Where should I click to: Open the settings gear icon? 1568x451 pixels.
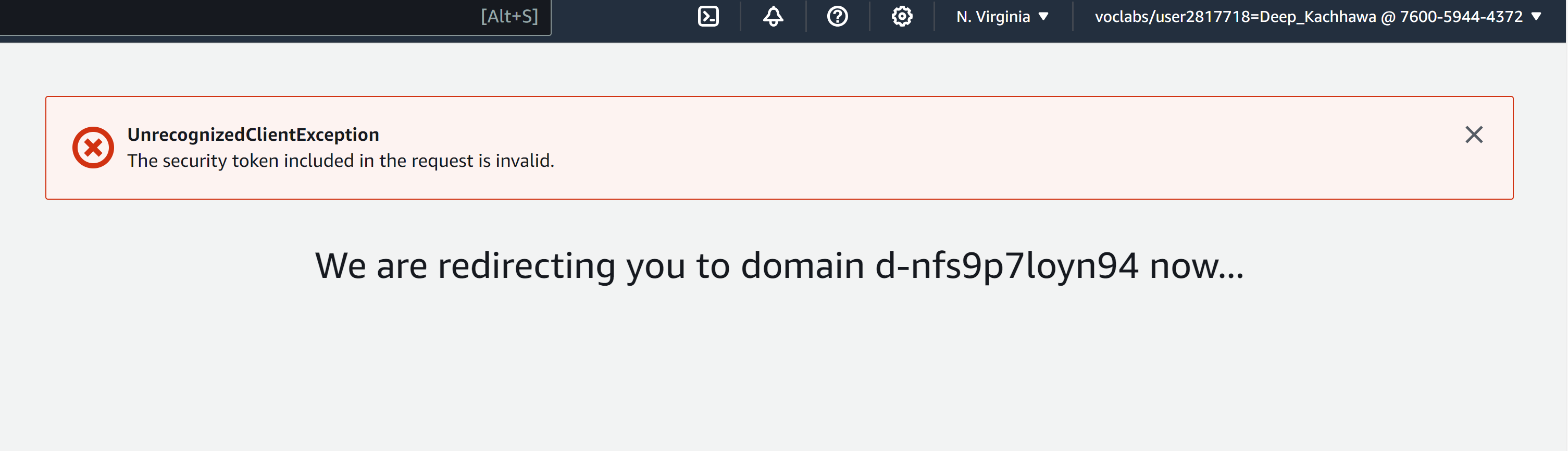point(902,17)
